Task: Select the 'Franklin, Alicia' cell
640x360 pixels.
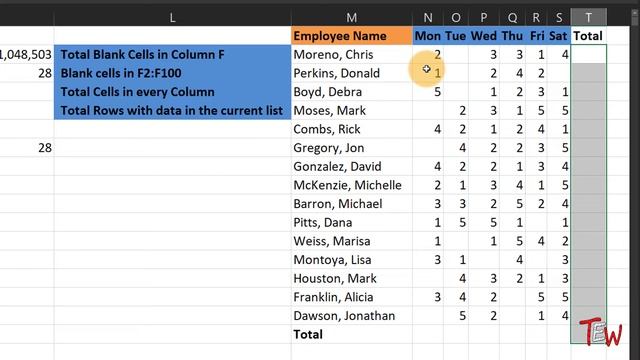Action: 351,297
